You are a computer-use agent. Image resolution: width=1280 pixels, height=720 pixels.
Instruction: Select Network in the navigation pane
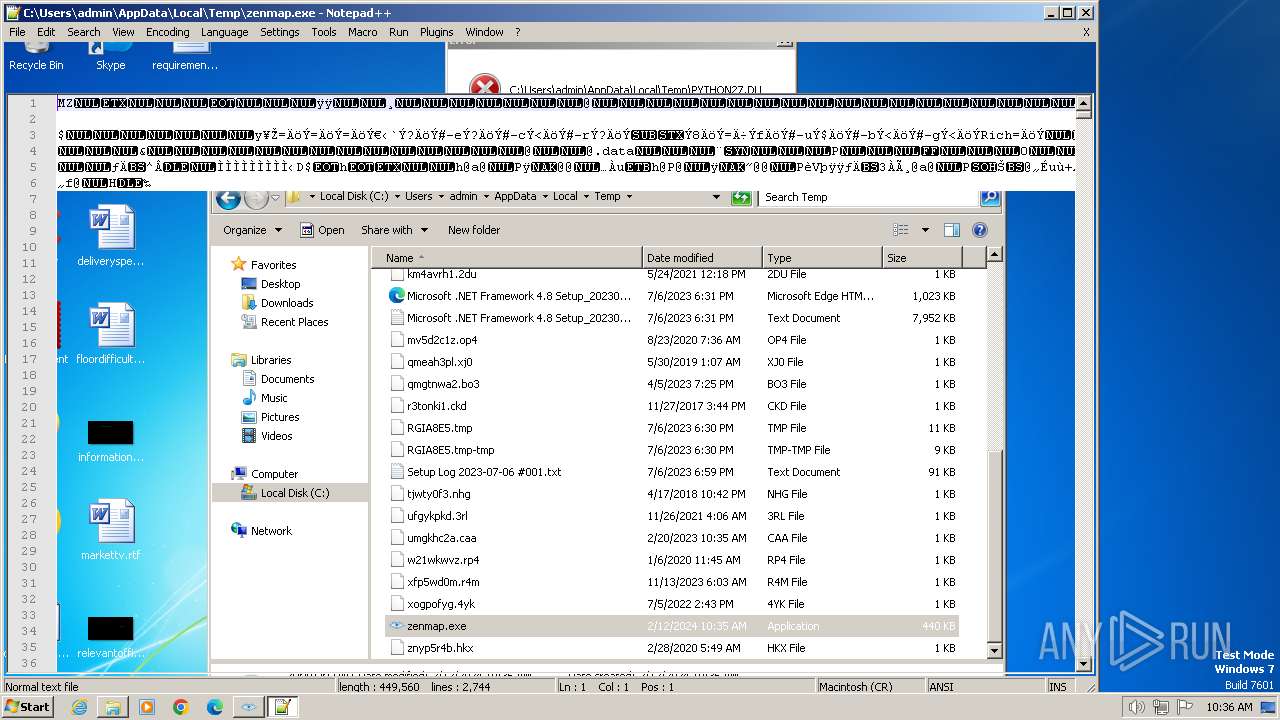tap(271, 531)
